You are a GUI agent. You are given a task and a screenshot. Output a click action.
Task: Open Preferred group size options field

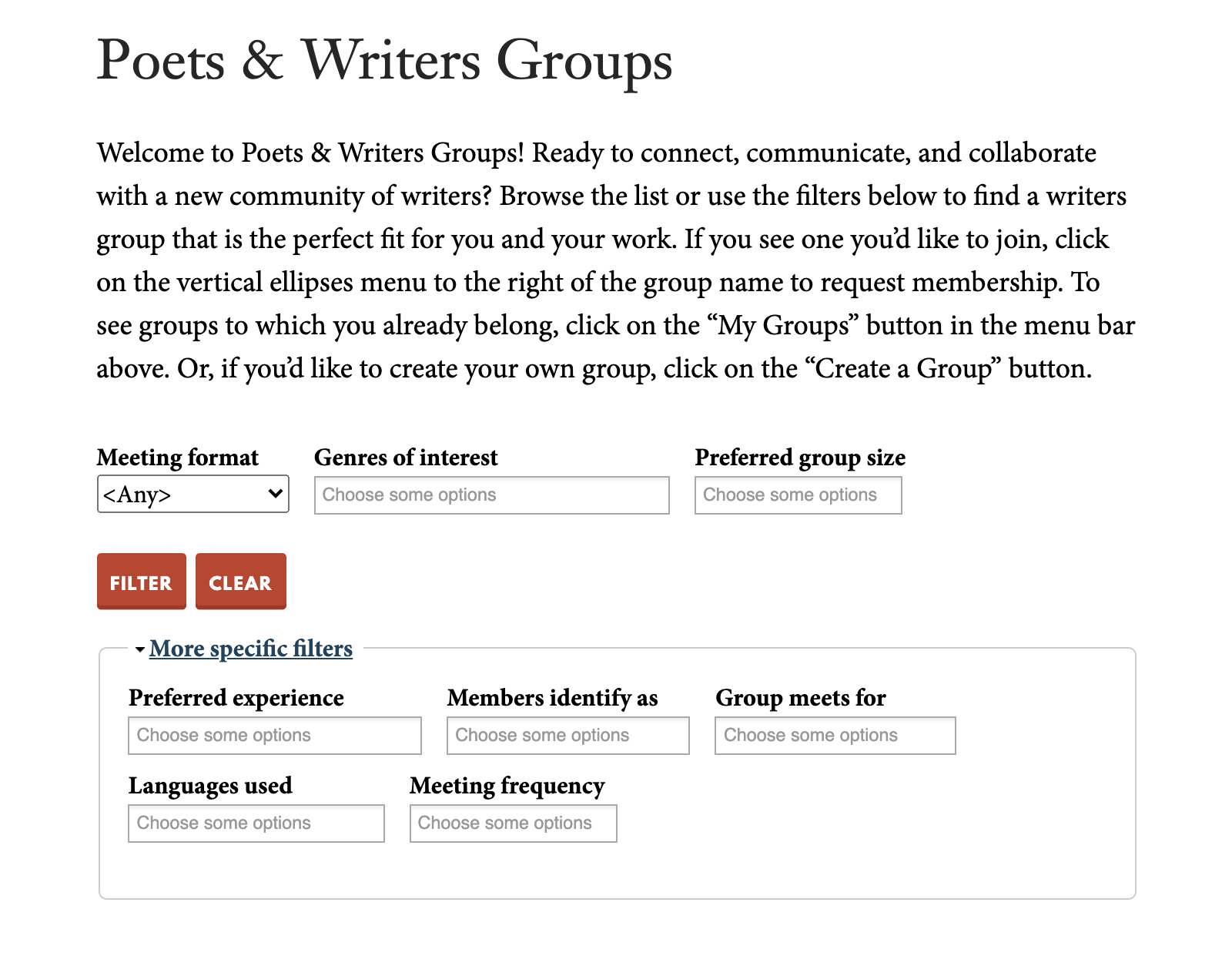pyautogui.click(x=798, y=495)
